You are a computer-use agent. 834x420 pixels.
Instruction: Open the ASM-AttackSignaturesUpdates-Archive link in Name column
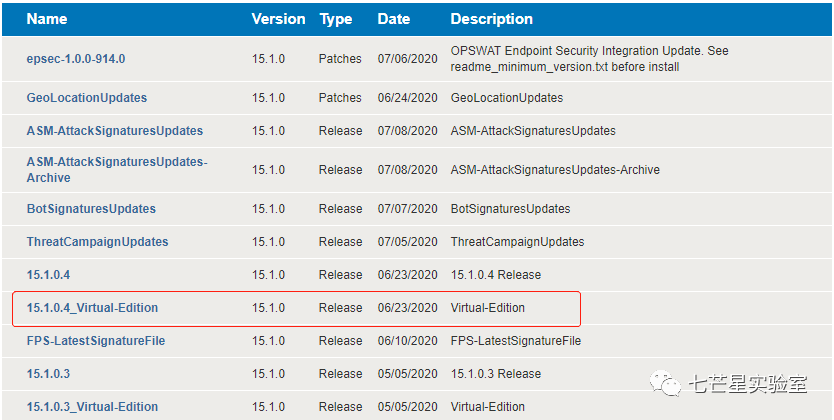117,170
